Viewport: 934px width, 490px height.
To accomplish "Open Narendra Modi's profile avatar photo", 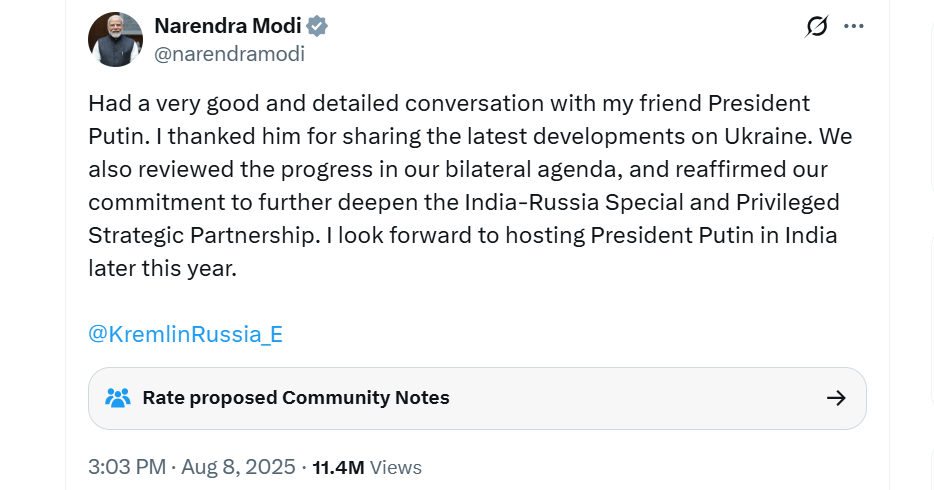I will (x=116, y=39).
